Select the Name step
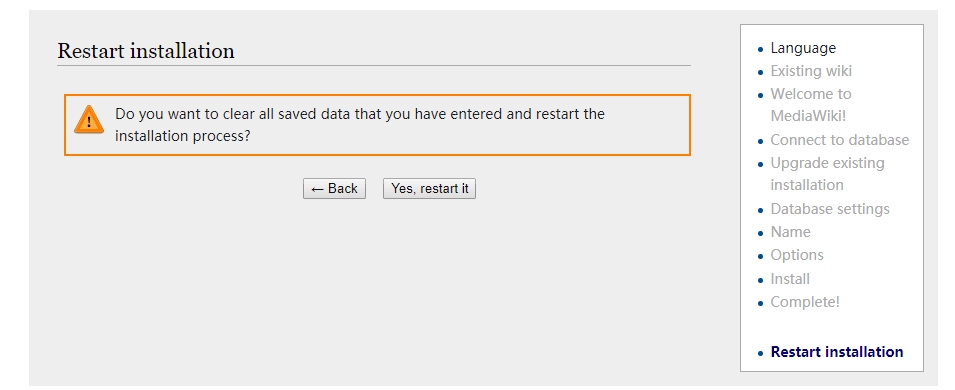The height and width of the screenshot is (390, 955). tap(790, 232)
